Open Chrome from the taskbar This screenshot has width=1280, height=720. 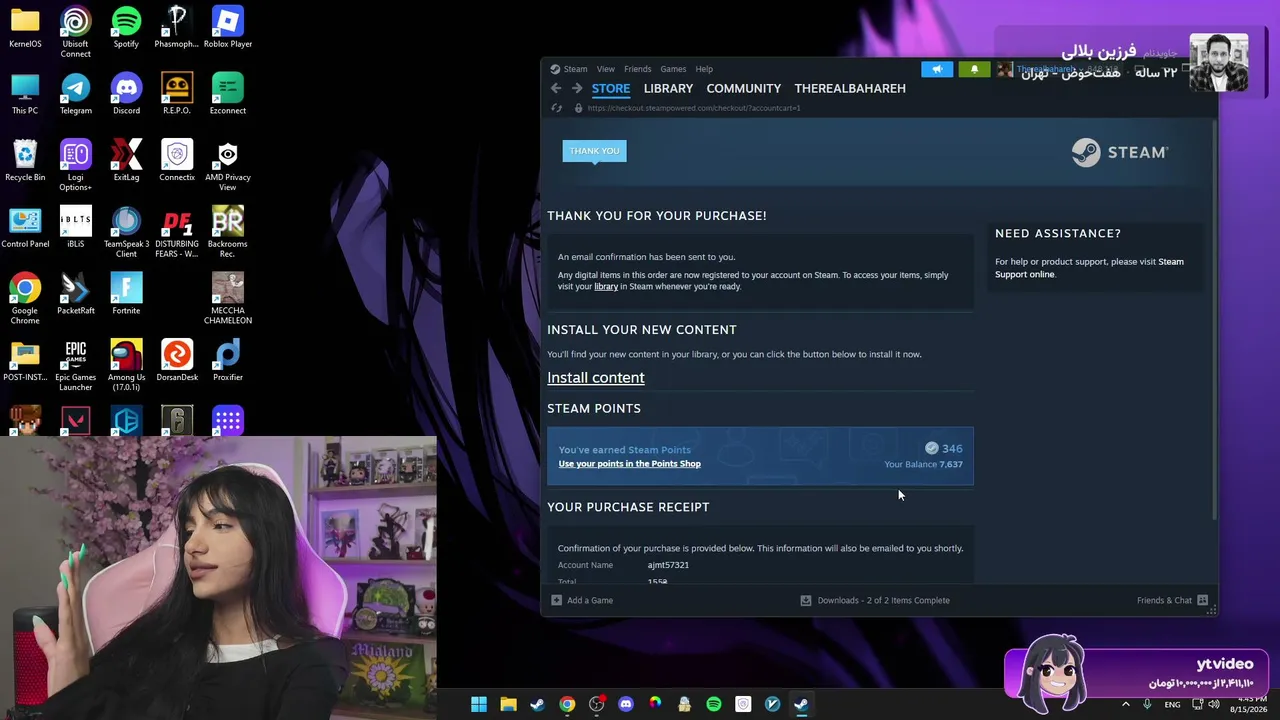[567, 704]
